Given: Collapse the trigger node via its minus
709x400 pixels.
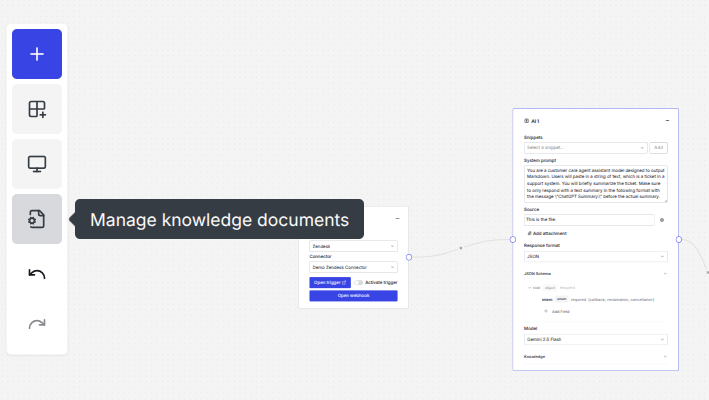Looking at the screenshot, I should point(397,219).
